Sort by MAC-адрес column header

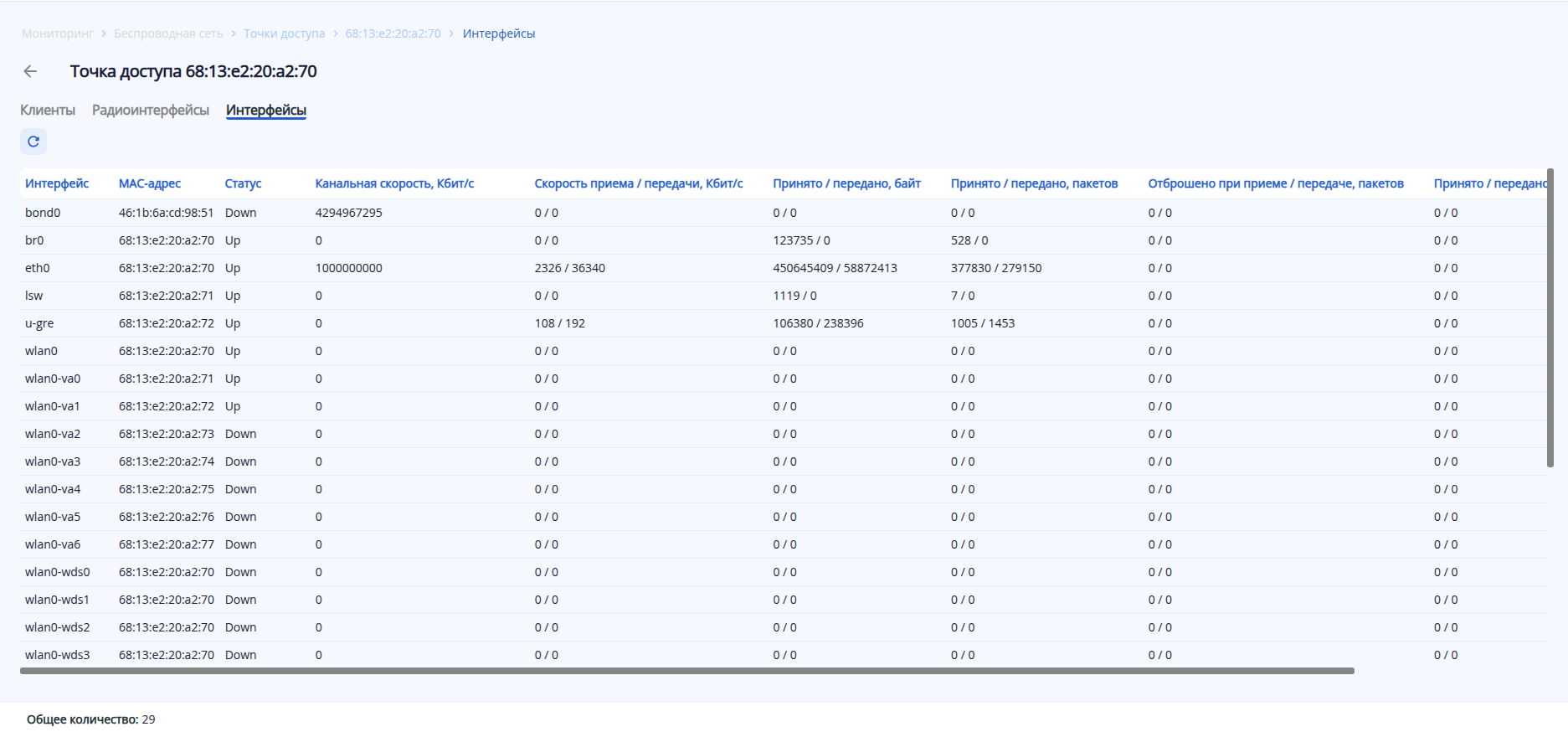(x=150, y=183)
